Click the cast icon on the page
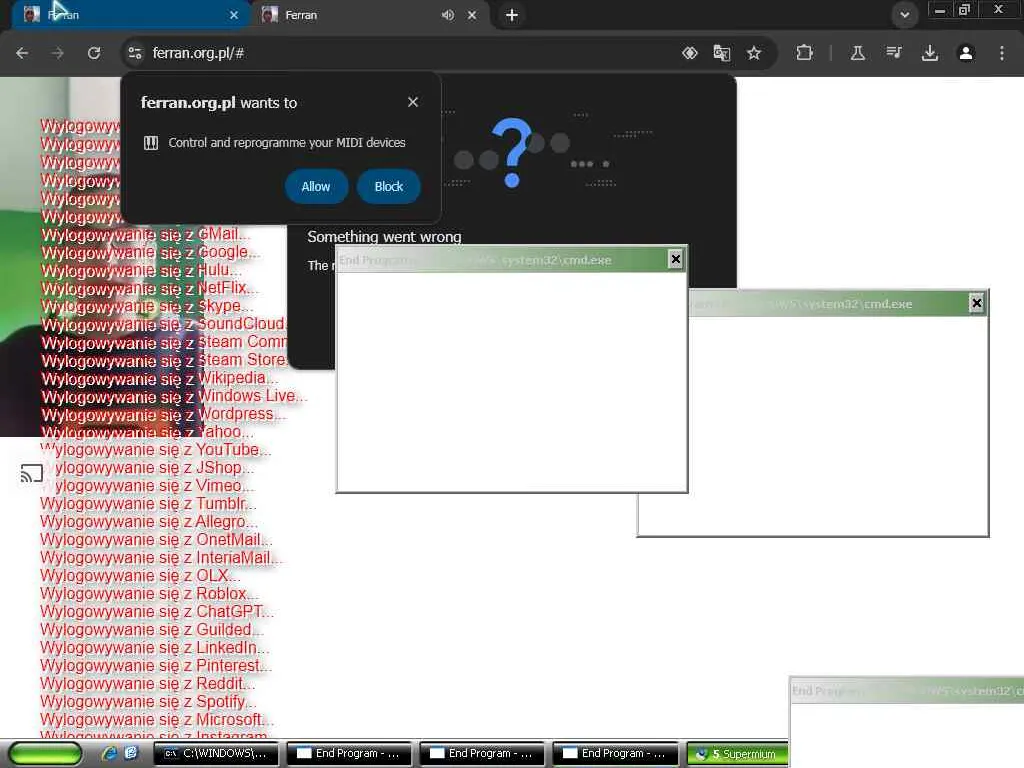 pos(31,473)
